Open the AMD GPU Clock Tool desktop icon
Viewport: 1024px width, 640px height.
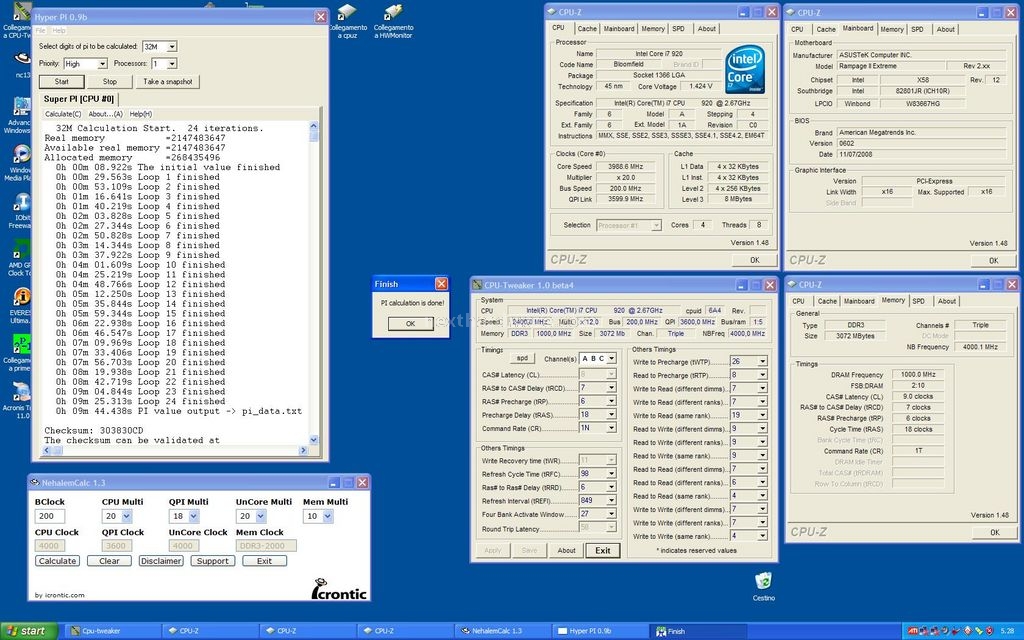tap(20, 258)
